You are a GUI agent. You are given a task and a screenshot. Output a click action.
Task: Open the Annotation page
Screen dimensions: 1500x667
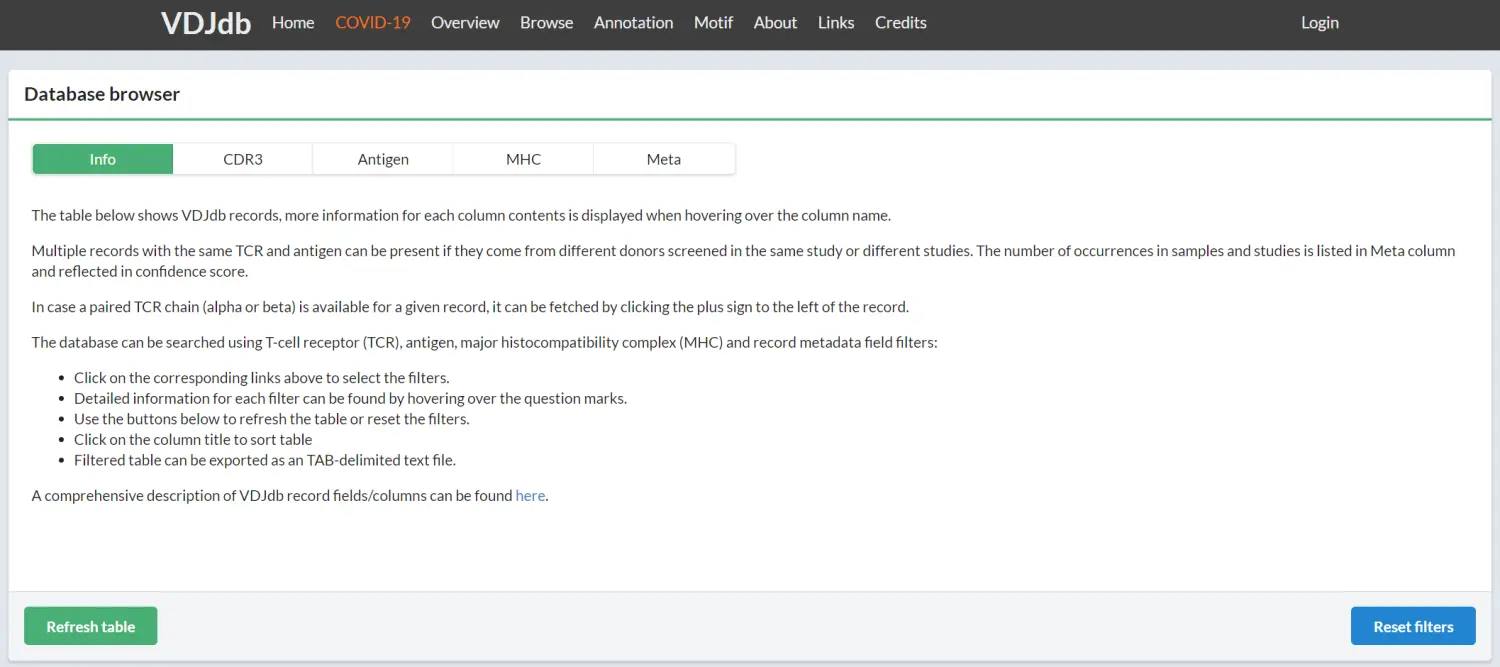click(x=634, y=22)
